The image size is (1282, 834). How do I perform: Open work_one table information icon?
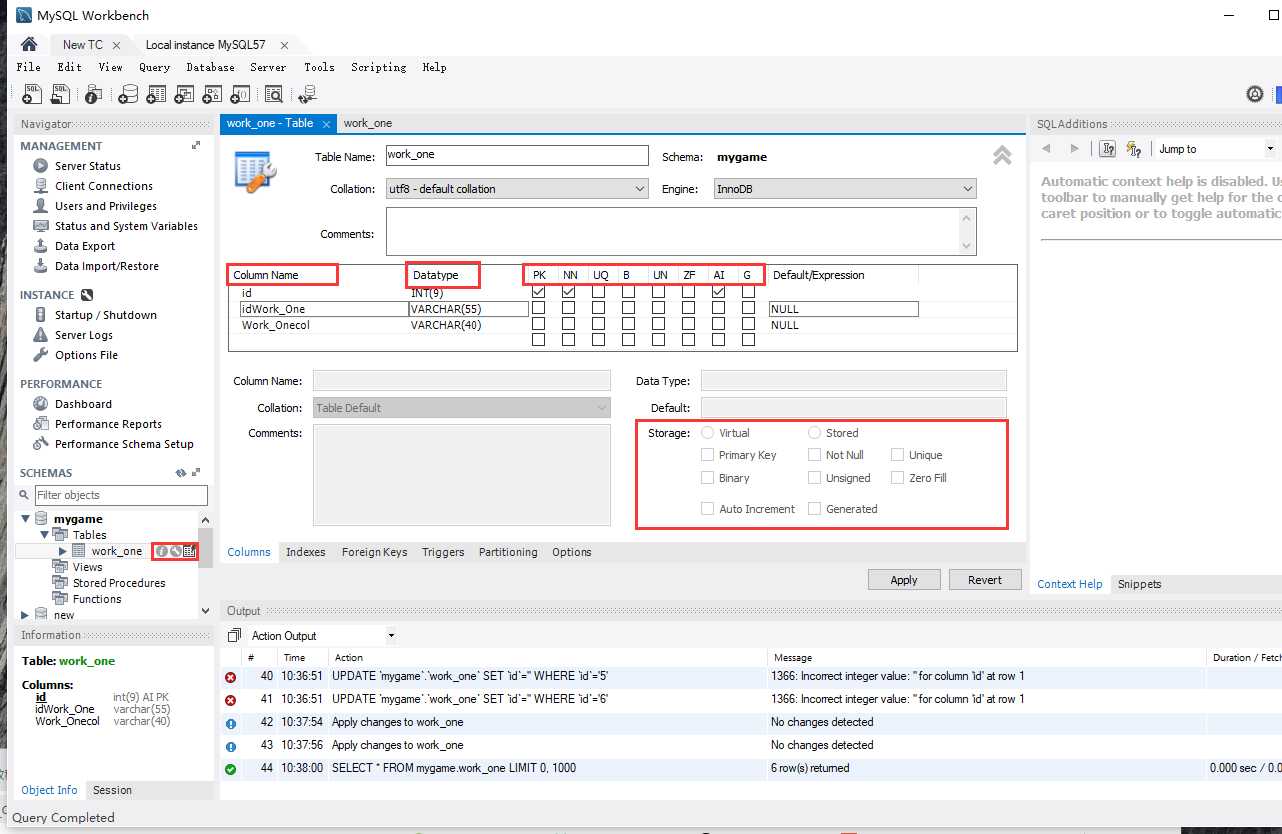pos(161,551)
